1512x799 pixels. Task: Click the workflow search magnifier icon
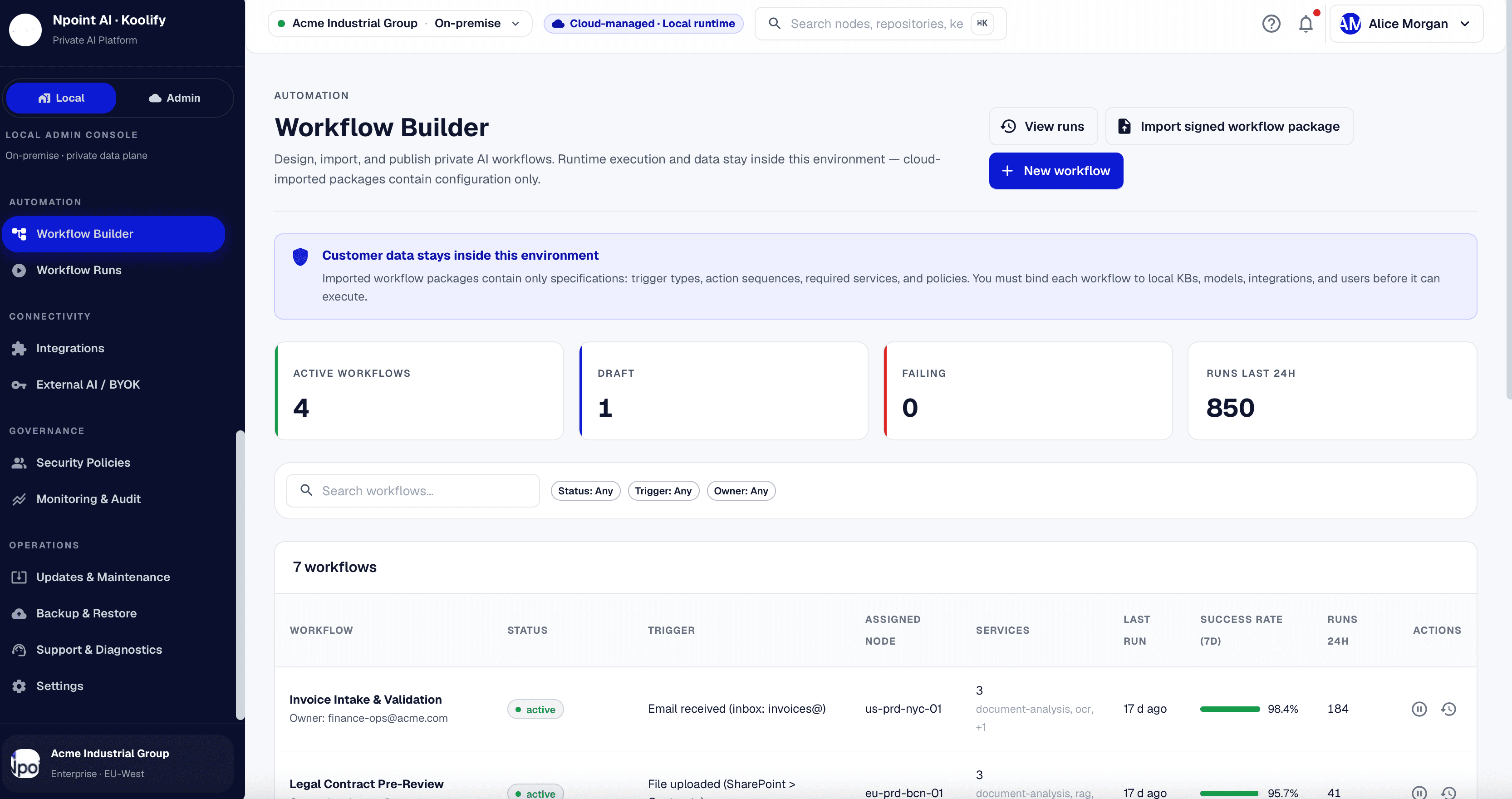(x=306, y=490)
